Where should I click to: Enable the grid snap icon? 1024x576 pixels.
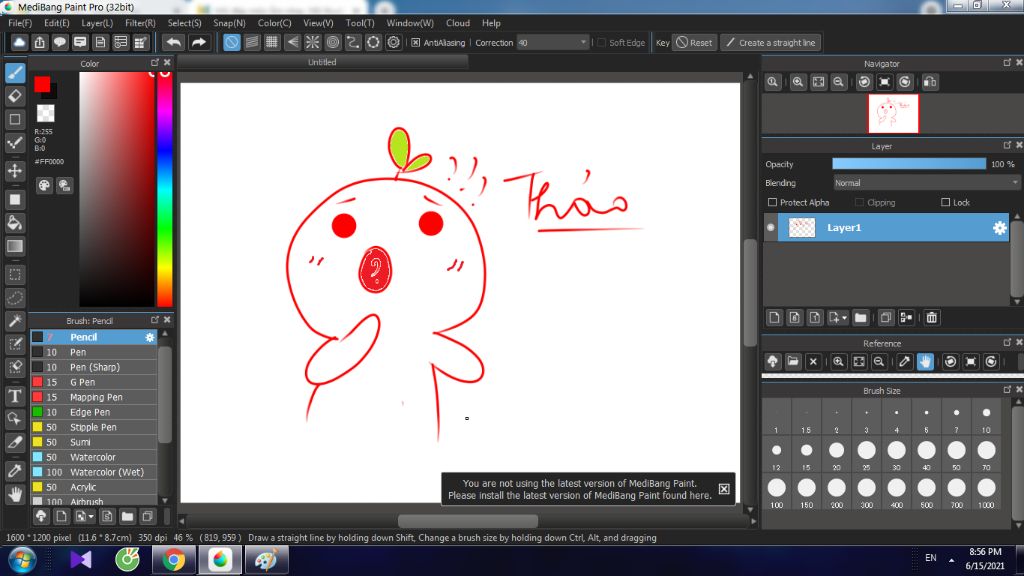click(x=272, y=42)
